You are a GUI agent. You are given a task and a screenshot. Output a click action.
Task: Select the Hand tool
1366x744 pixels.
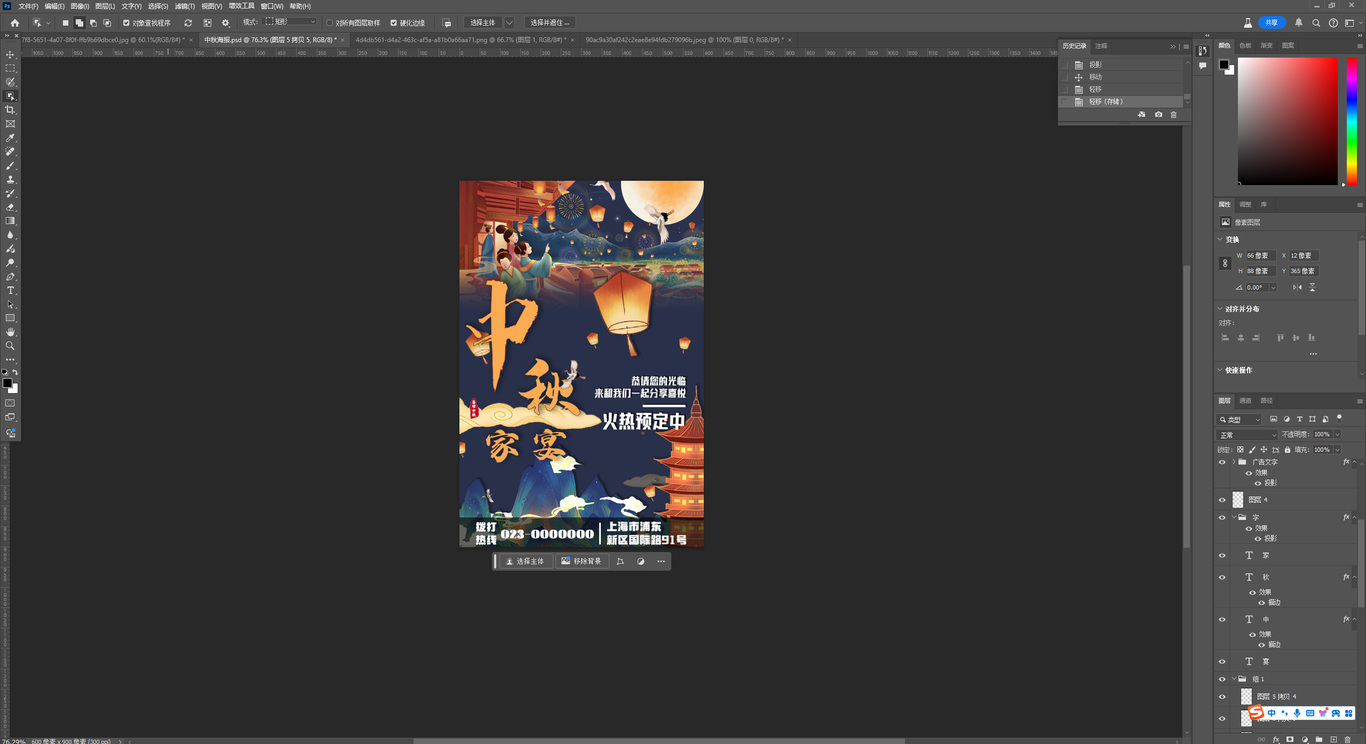pos(10,332)
